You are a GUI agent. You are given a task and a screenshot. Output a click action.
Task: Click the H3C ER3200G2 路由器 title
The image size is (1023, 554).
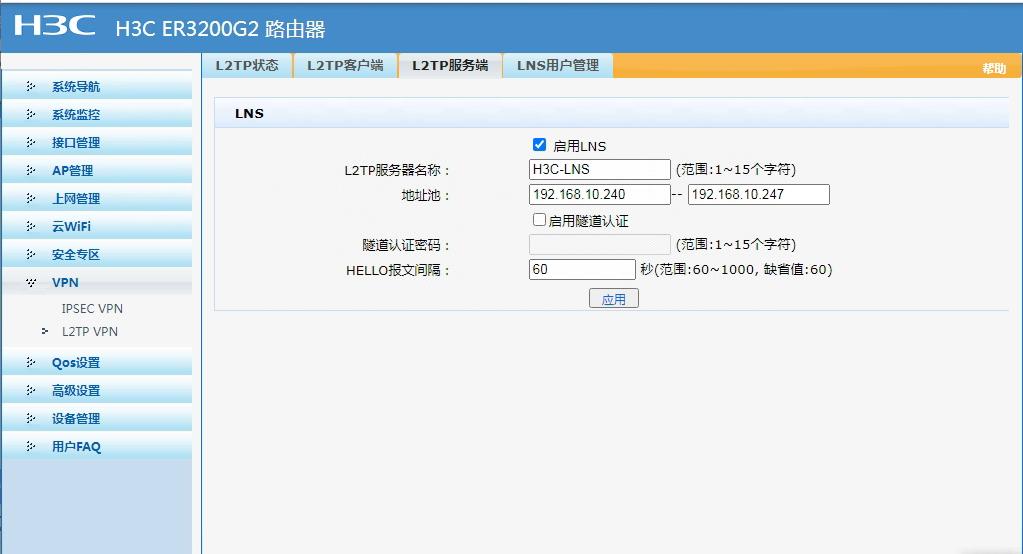[x=221, y=29]
